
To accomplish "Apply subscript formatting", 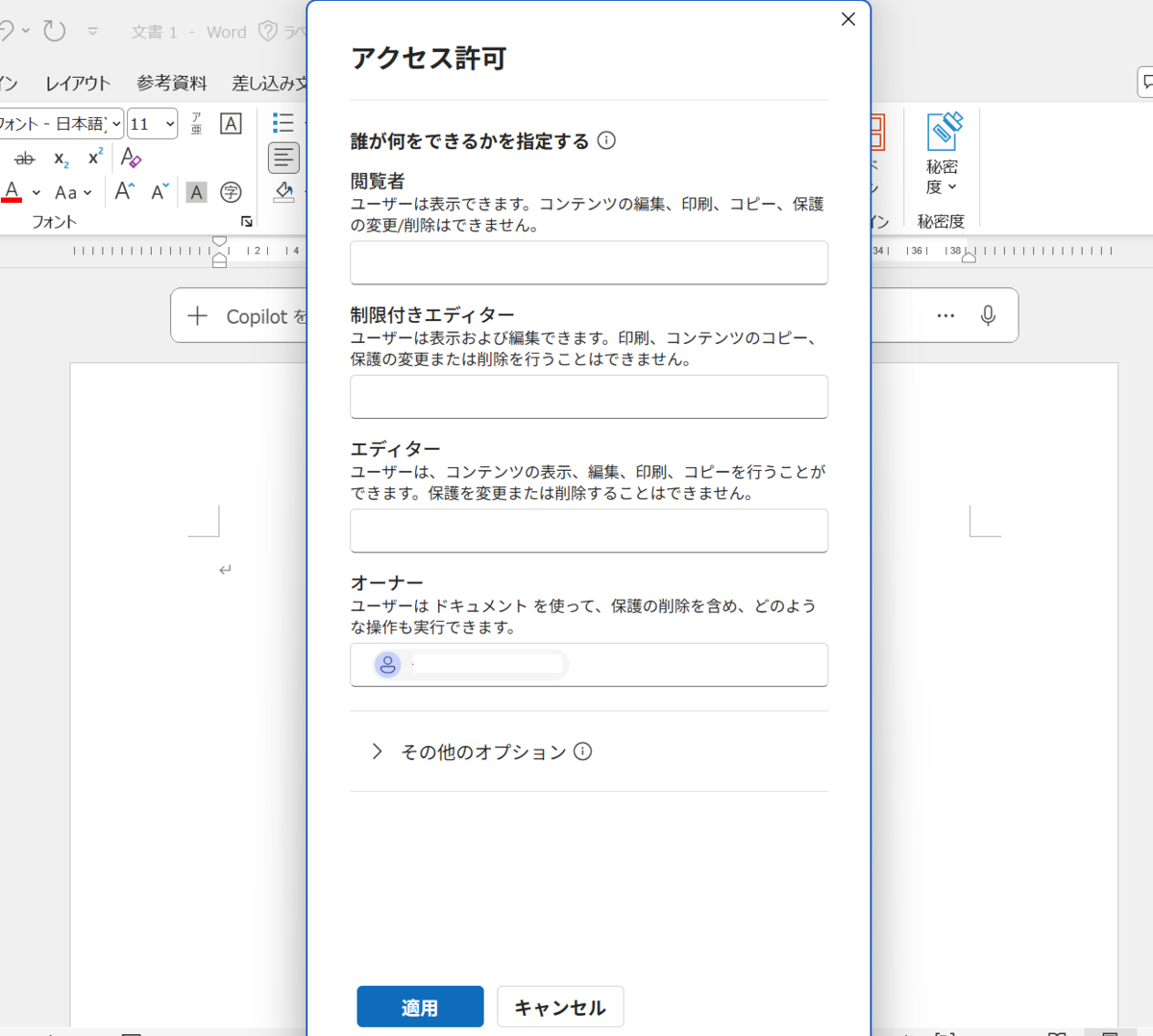I will coord(61,160).
